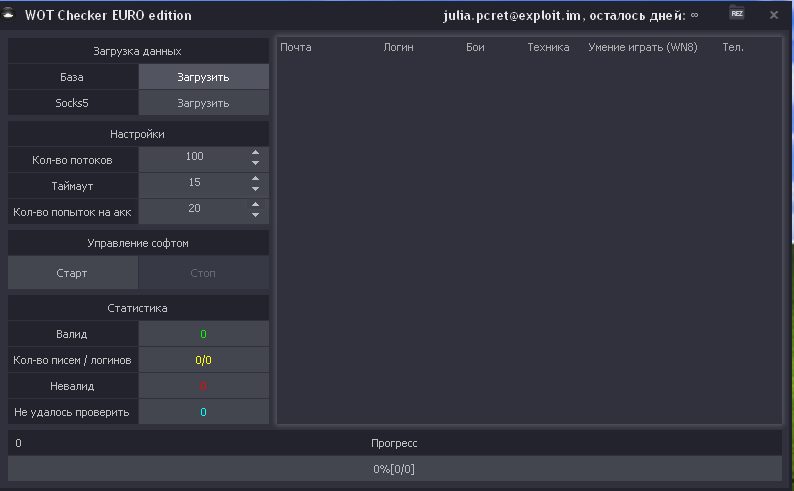Click the Кол-во потоков field showing 100
Viewport: 794px width, 491px height.
(194, 158)
